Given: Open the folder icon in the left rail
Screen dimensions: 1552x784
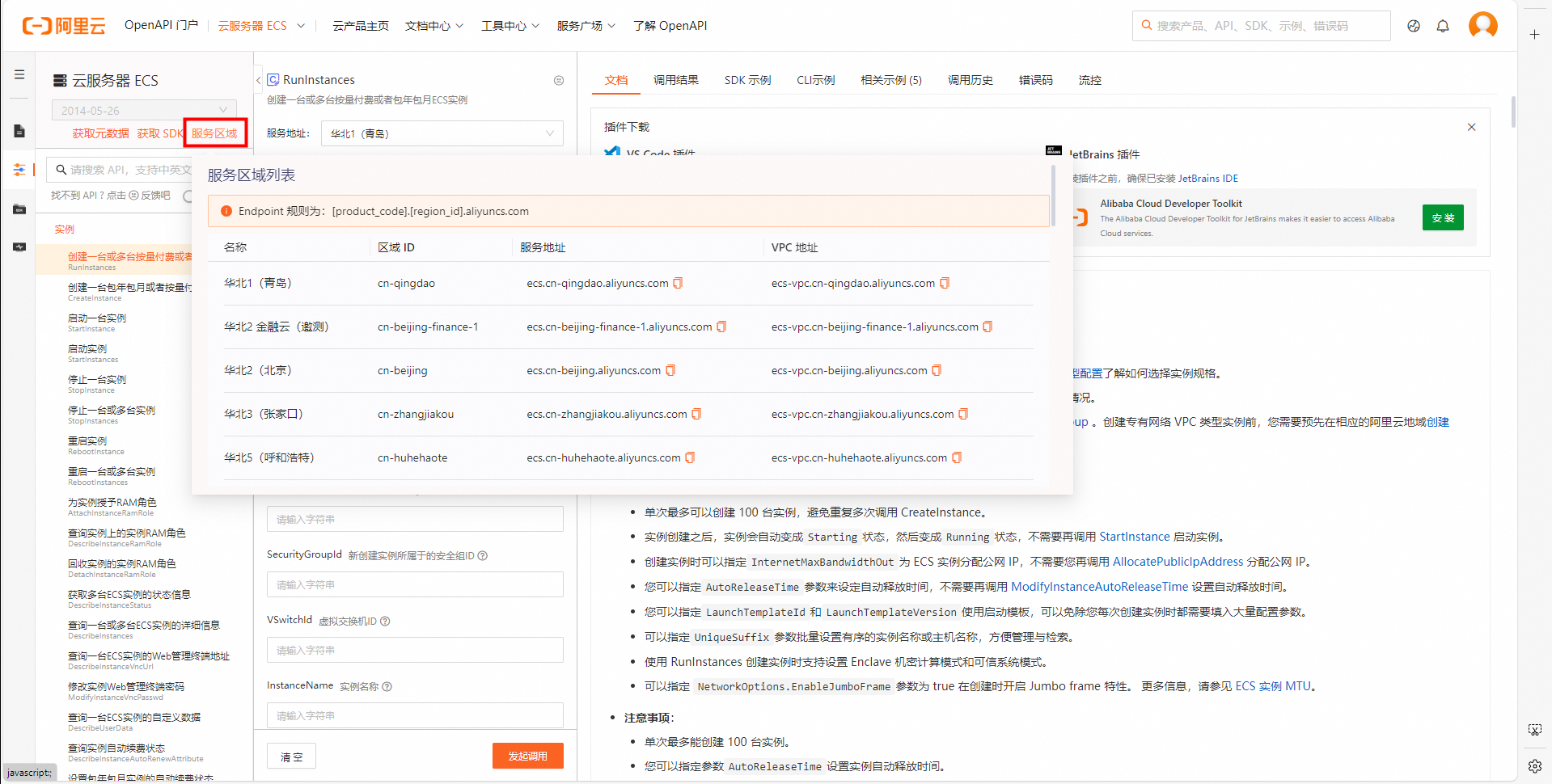Looking at the screenshot, I should (x=19, y=209).
